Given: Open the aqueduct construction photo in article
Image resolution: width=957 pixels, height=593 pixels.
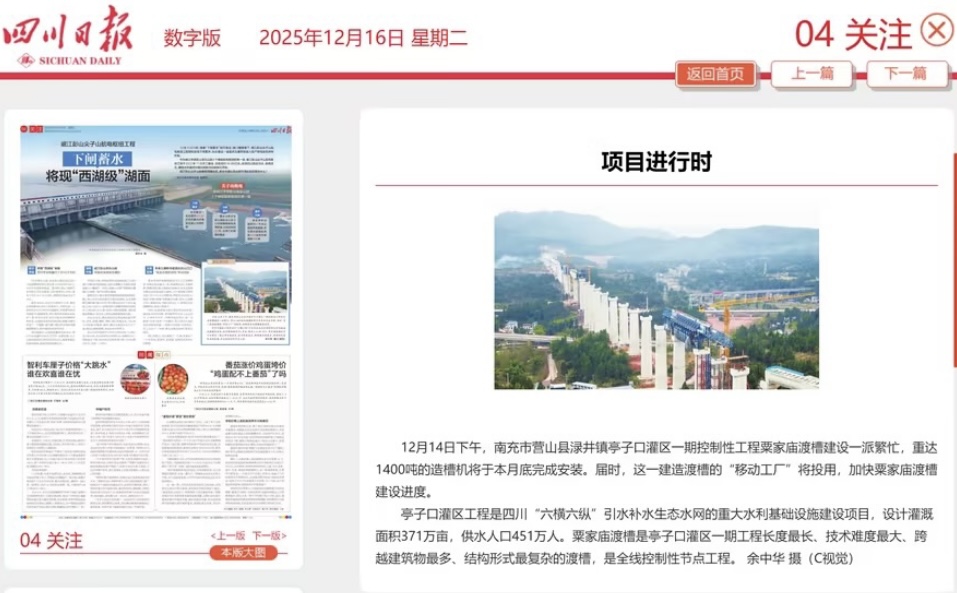Looking at the screenshot, I should point(656,297).
